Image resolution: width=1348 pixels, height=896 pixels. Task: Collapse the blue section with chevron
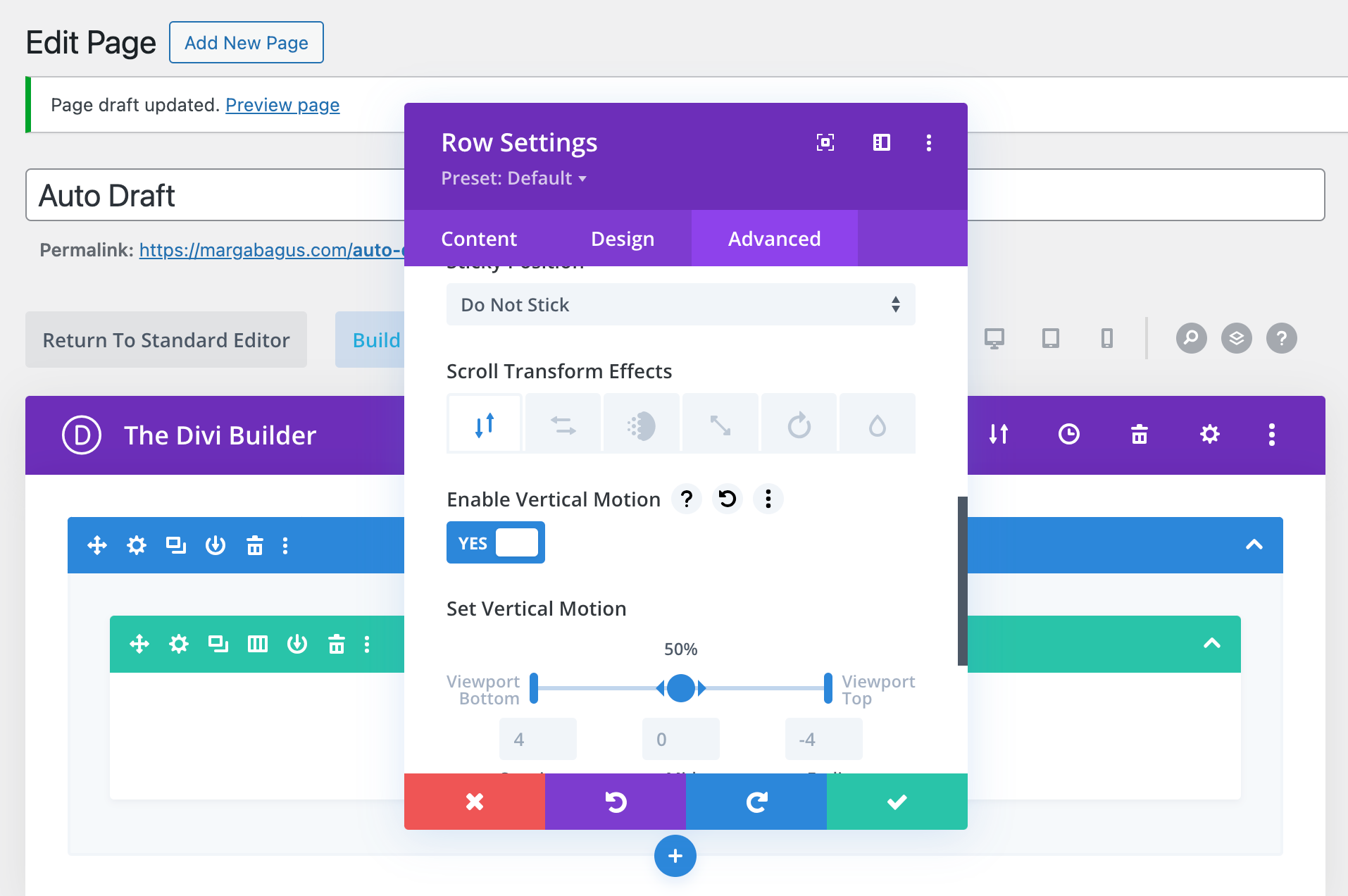[x=1254, y=545]
